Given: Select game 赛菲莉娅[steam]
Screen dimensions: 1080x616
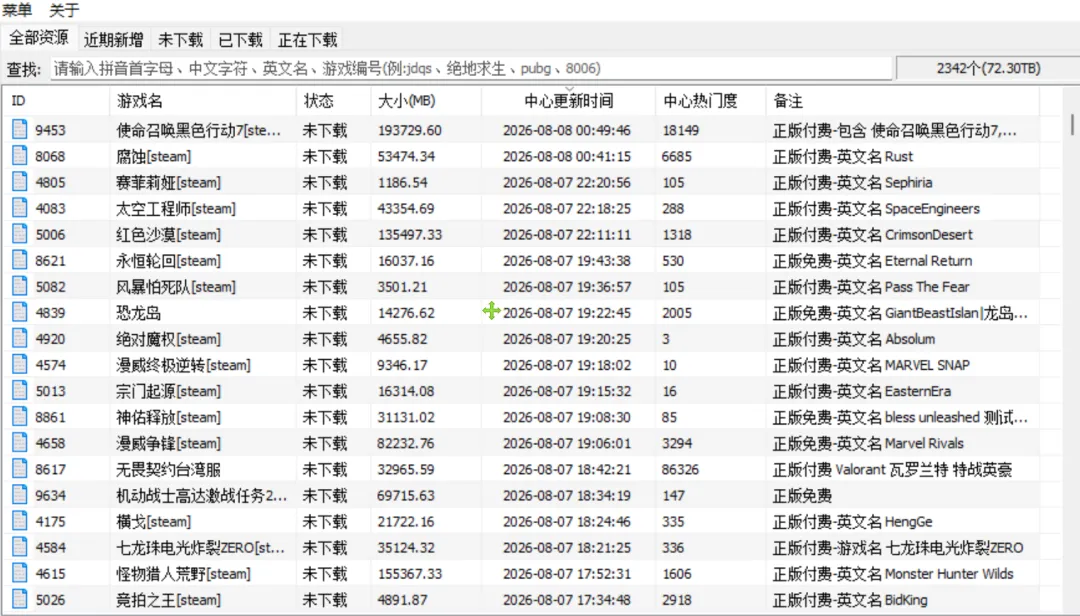Looking at the screenshot, I should 169,183.
